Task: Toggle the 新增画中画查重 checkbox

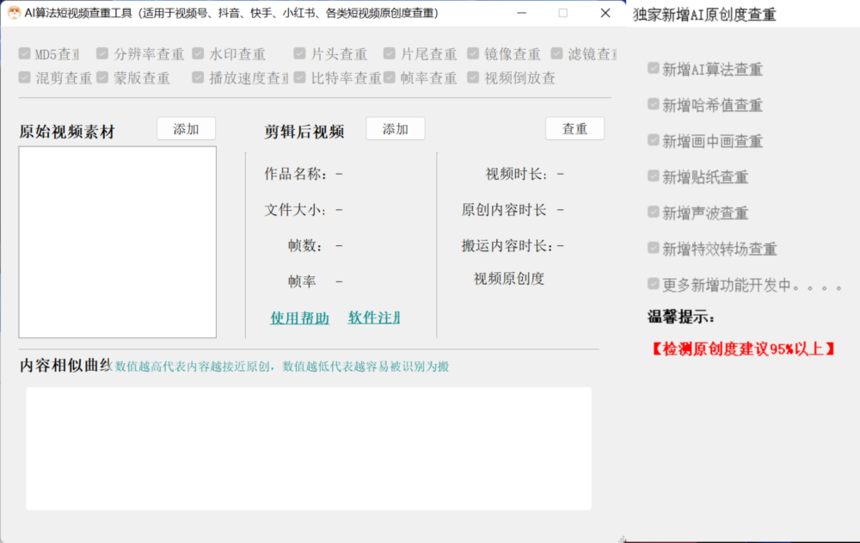Action: click(654, 141)
